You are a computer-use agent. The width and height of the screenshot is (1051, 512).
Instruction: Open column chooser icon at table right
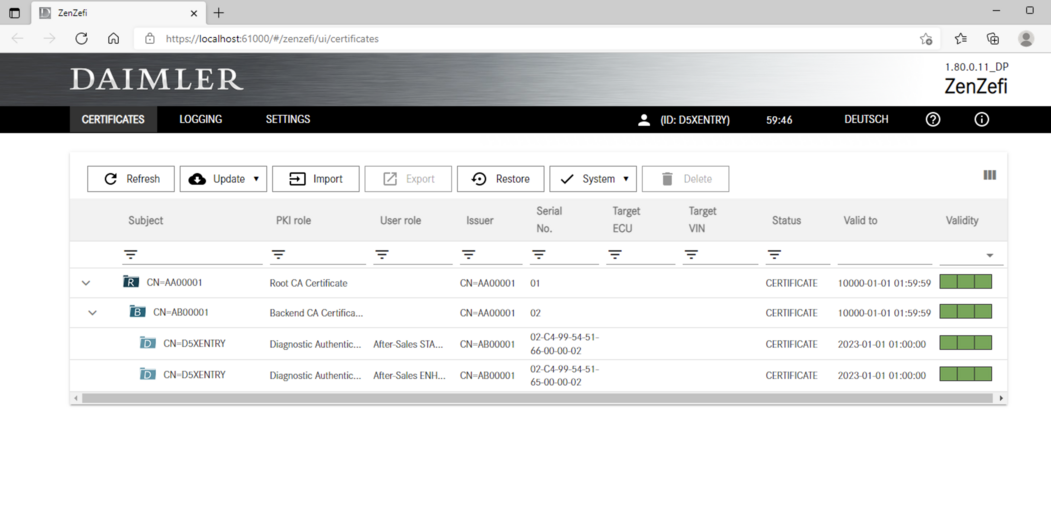tap(989, 175)
